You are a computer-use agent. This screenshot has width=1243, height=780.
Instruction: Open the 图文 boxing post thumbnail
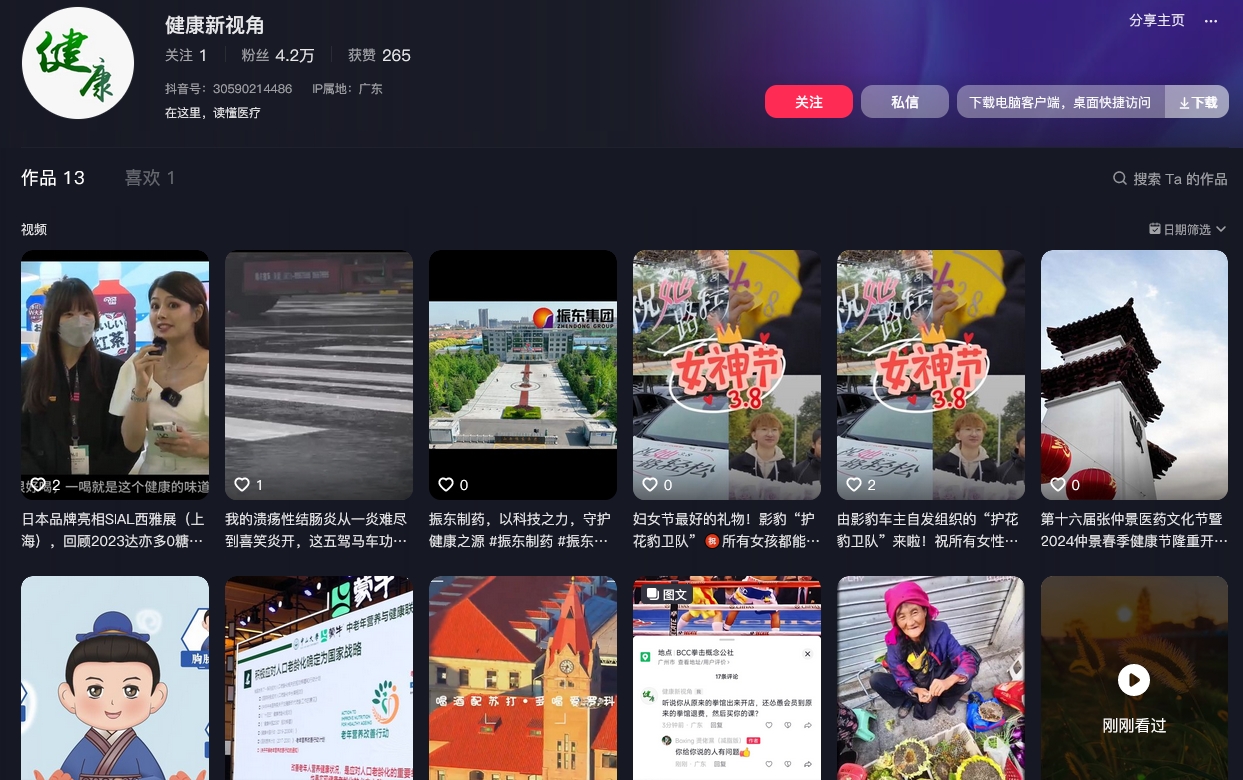[727, 678]
